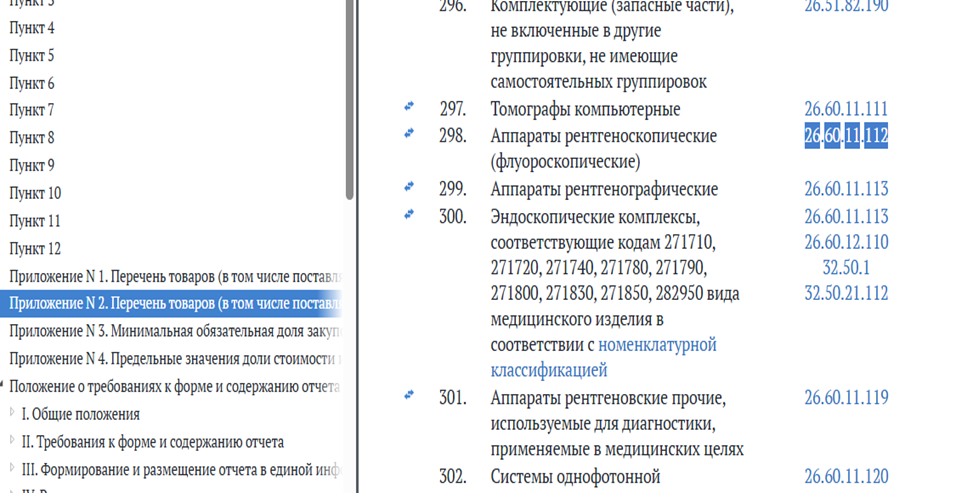Click text Аппараты рентгеноскопические
This screenshot has height=493, width=973.
pyautogui.click(x=603, y=136)
